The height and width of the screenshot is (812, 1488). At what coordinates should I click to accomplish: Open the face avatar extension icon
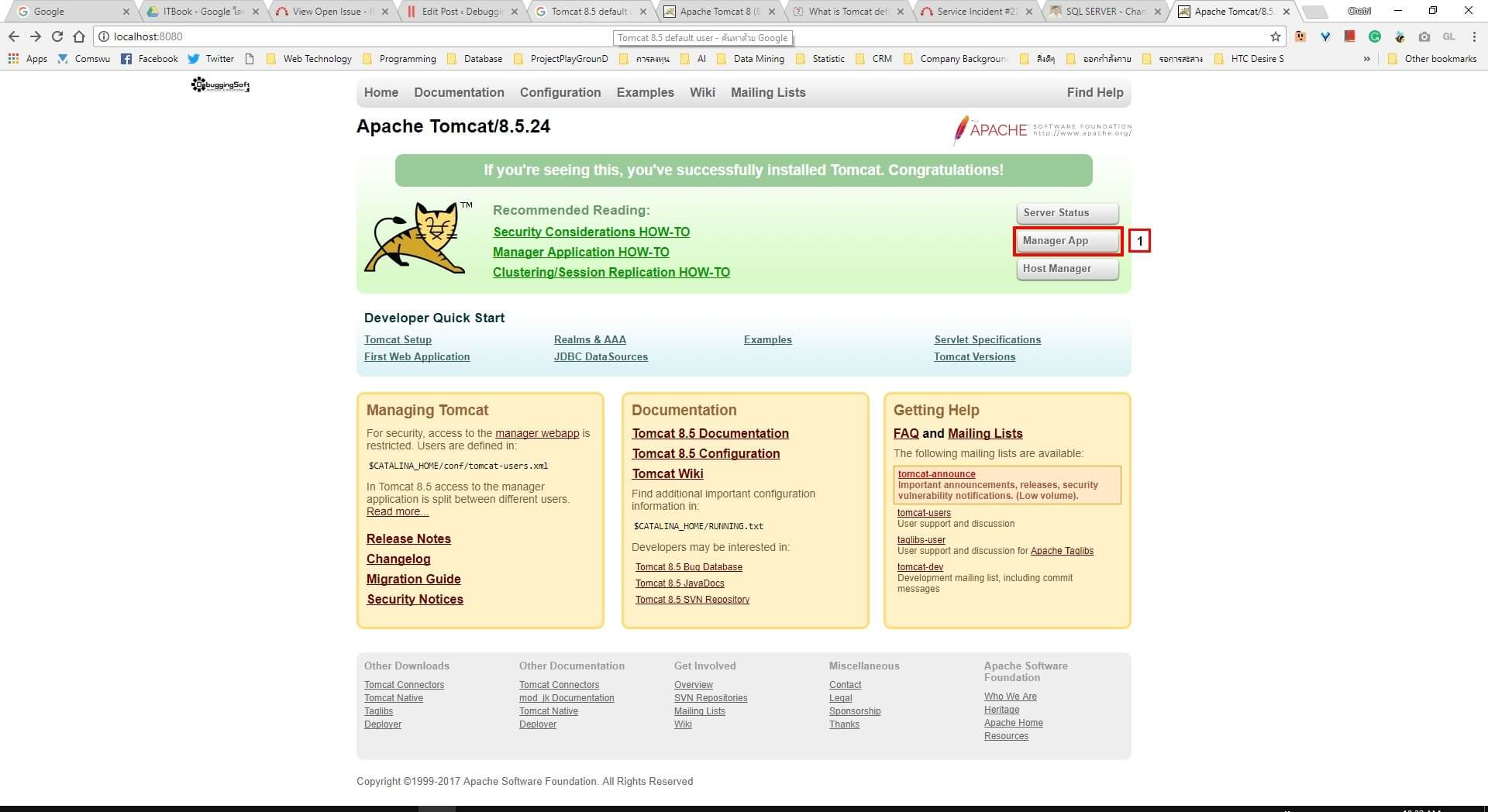click(1300, 36)
